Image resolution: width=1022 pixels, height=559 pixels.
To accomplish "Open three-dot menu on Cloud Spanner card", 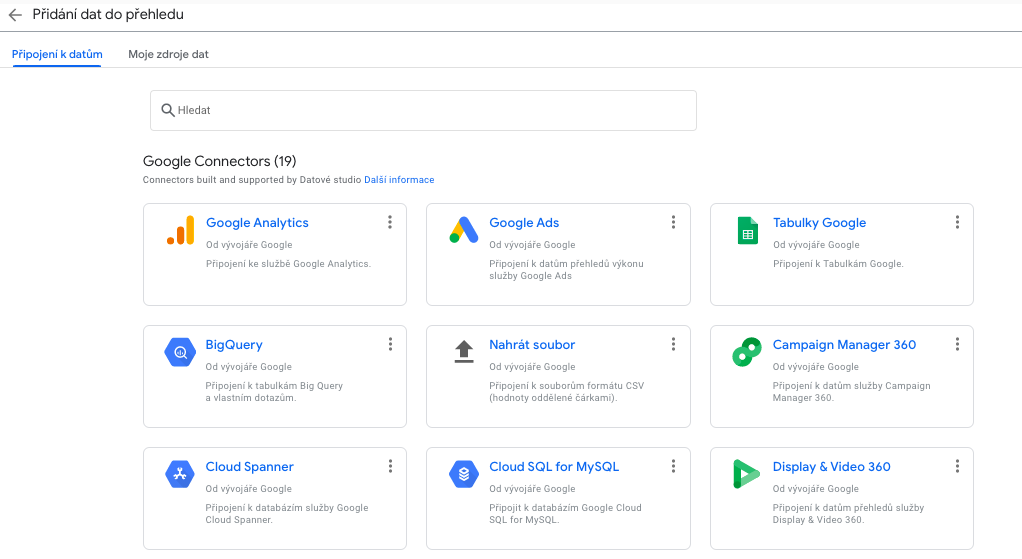I will coord(390,466).
